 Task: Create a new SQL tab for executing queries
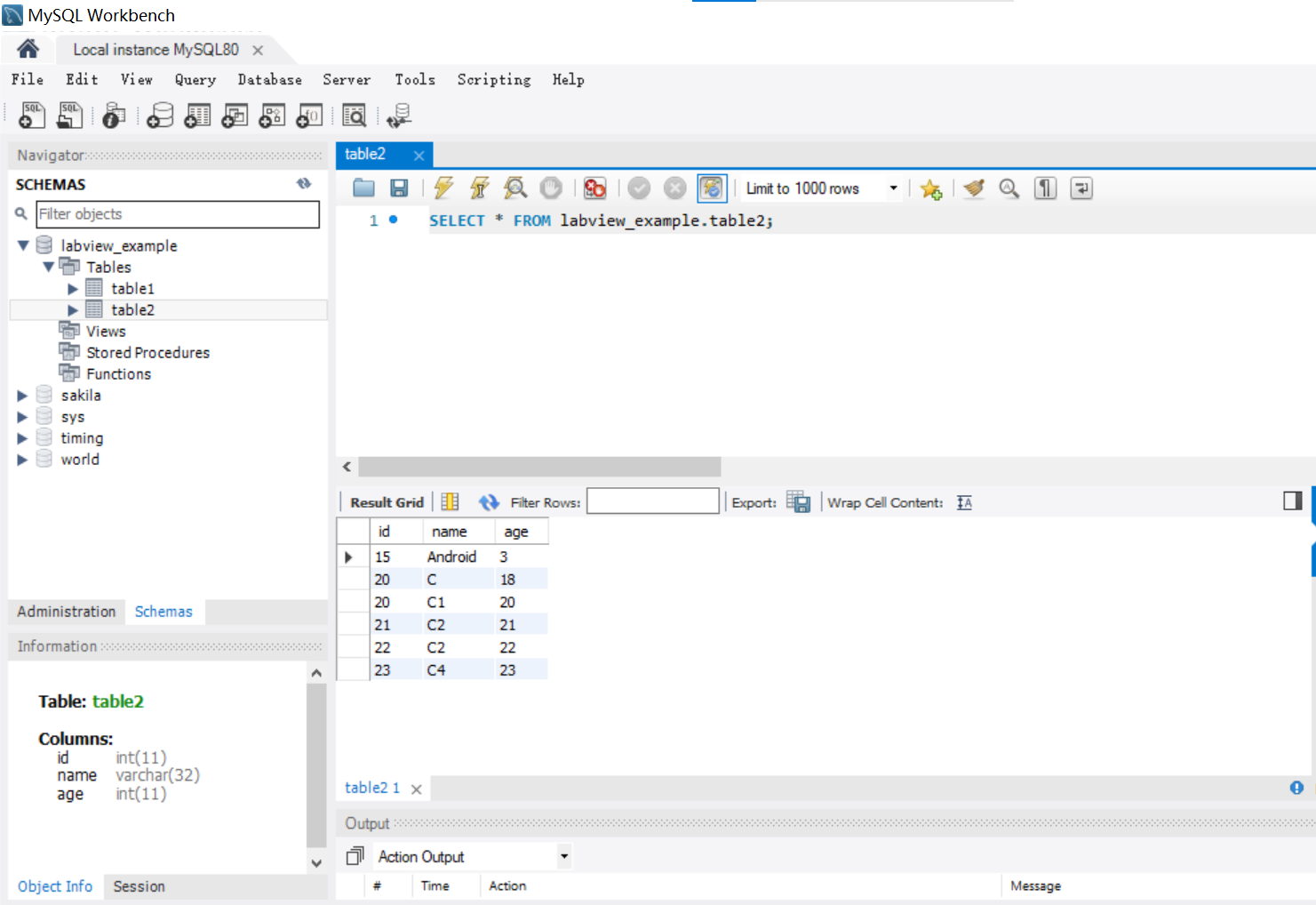(31, 115)
